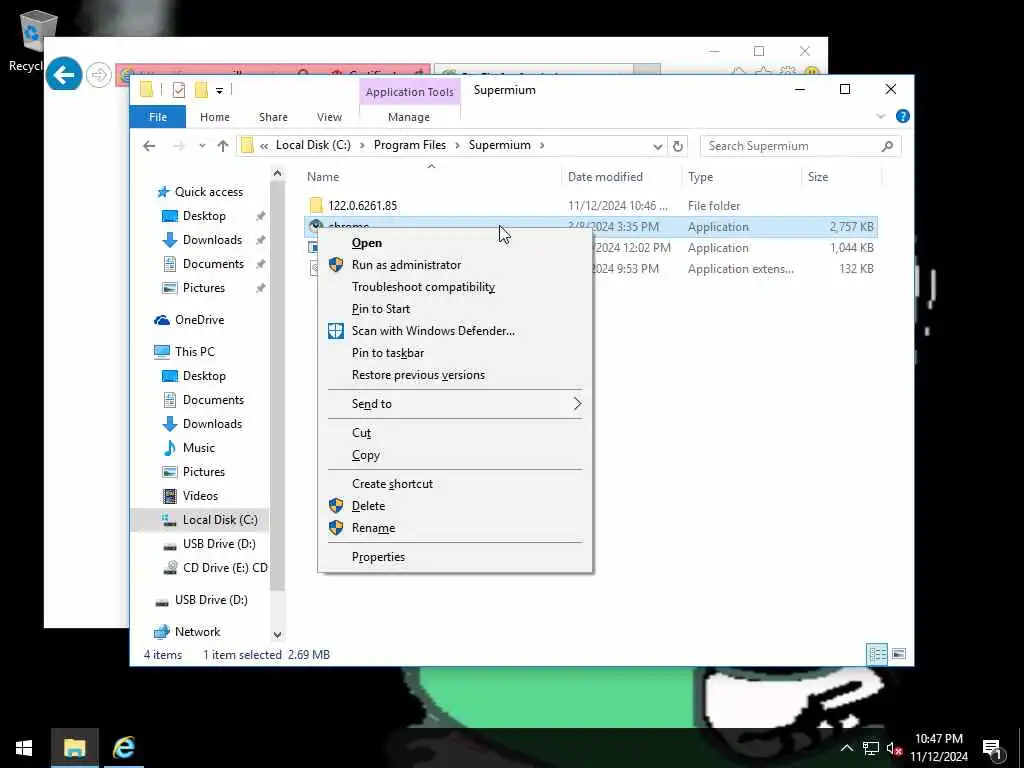
Task: Open the Home ribbon tab
Action: (x=215, y=117)
